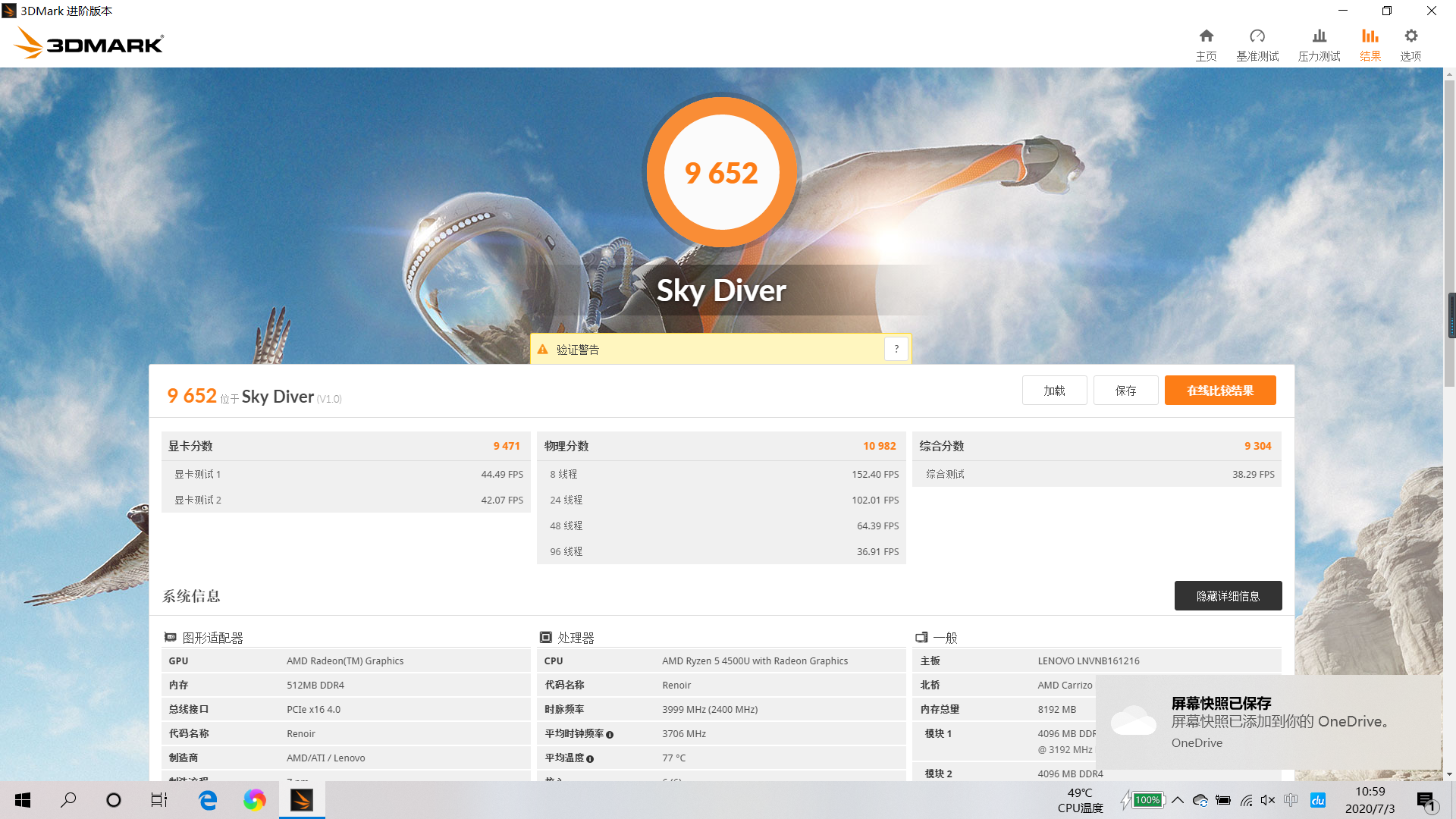Click motherboard LENOVO LNVNB161216 text
Screen dimensions: 1456x819
point(1088,661)
